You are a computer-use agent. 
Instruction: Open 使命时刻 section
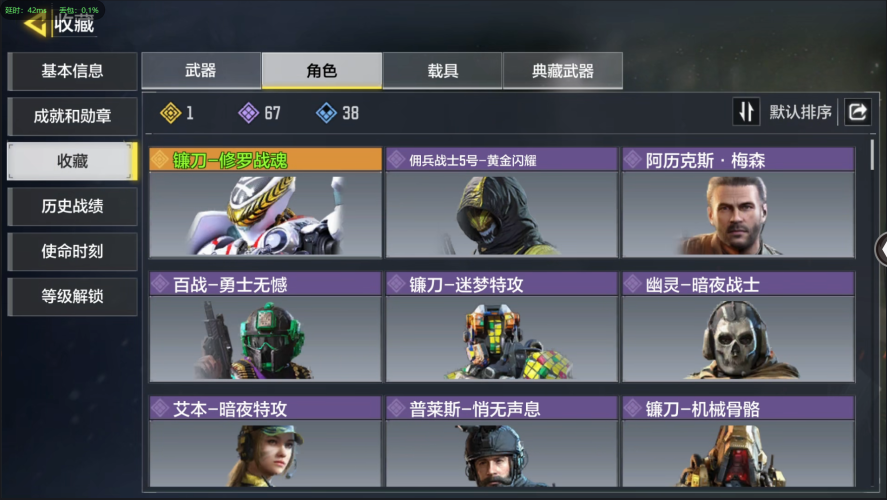(x=72, y=252)
